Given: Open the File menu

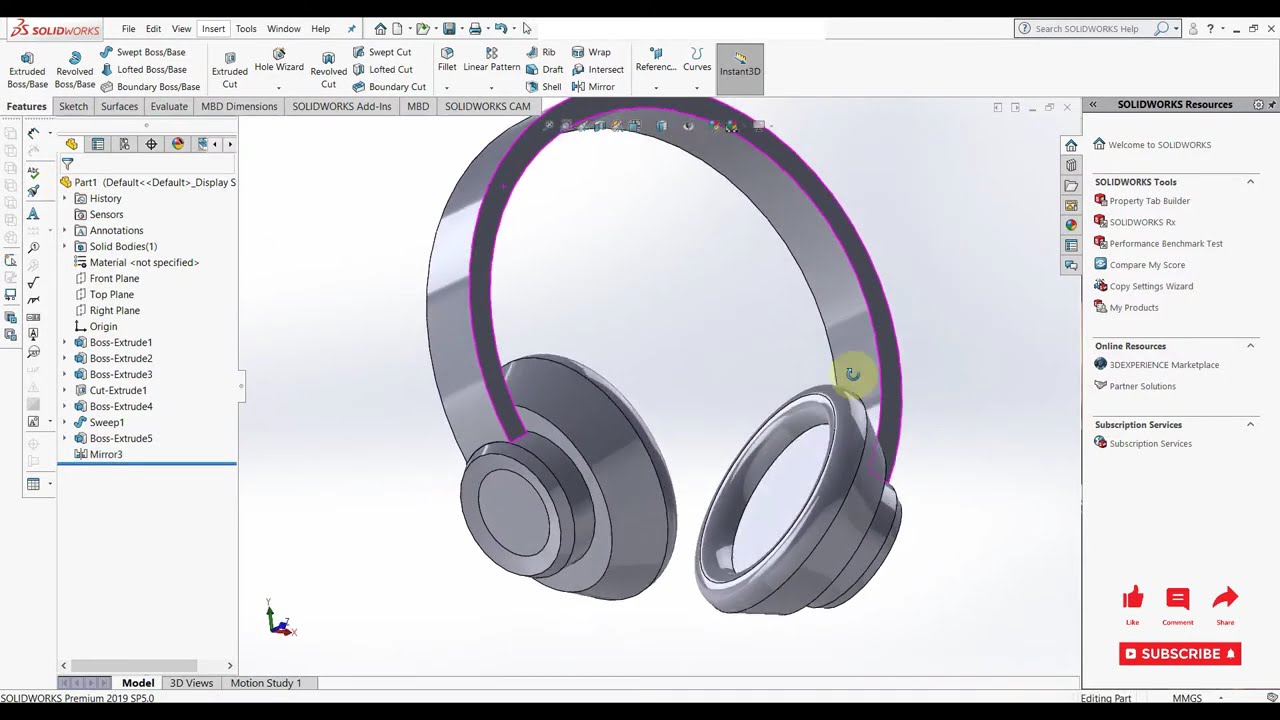Looking at the screenshot, I should point(129,29).
